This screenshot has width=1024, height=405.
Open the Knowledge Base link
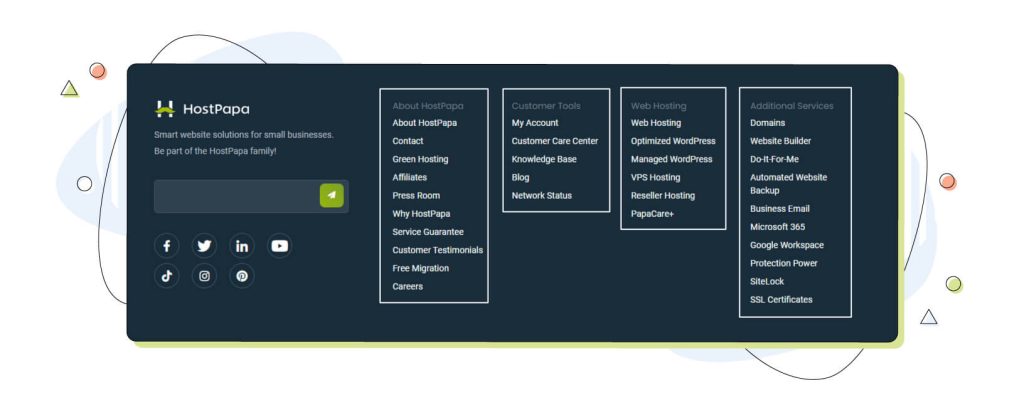click(x=544, y=159)
